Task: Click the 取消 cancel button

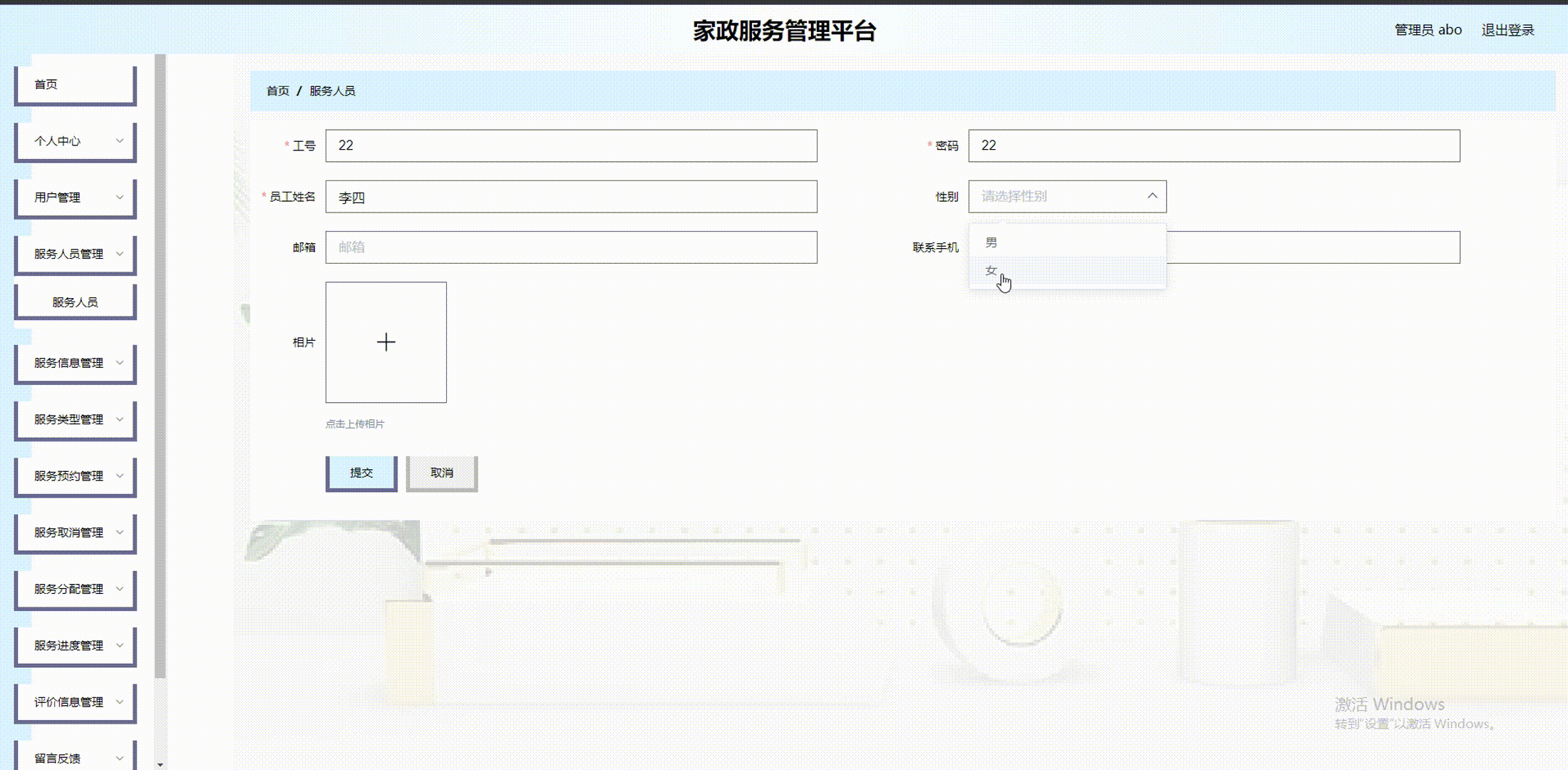Action: point(441,472)
